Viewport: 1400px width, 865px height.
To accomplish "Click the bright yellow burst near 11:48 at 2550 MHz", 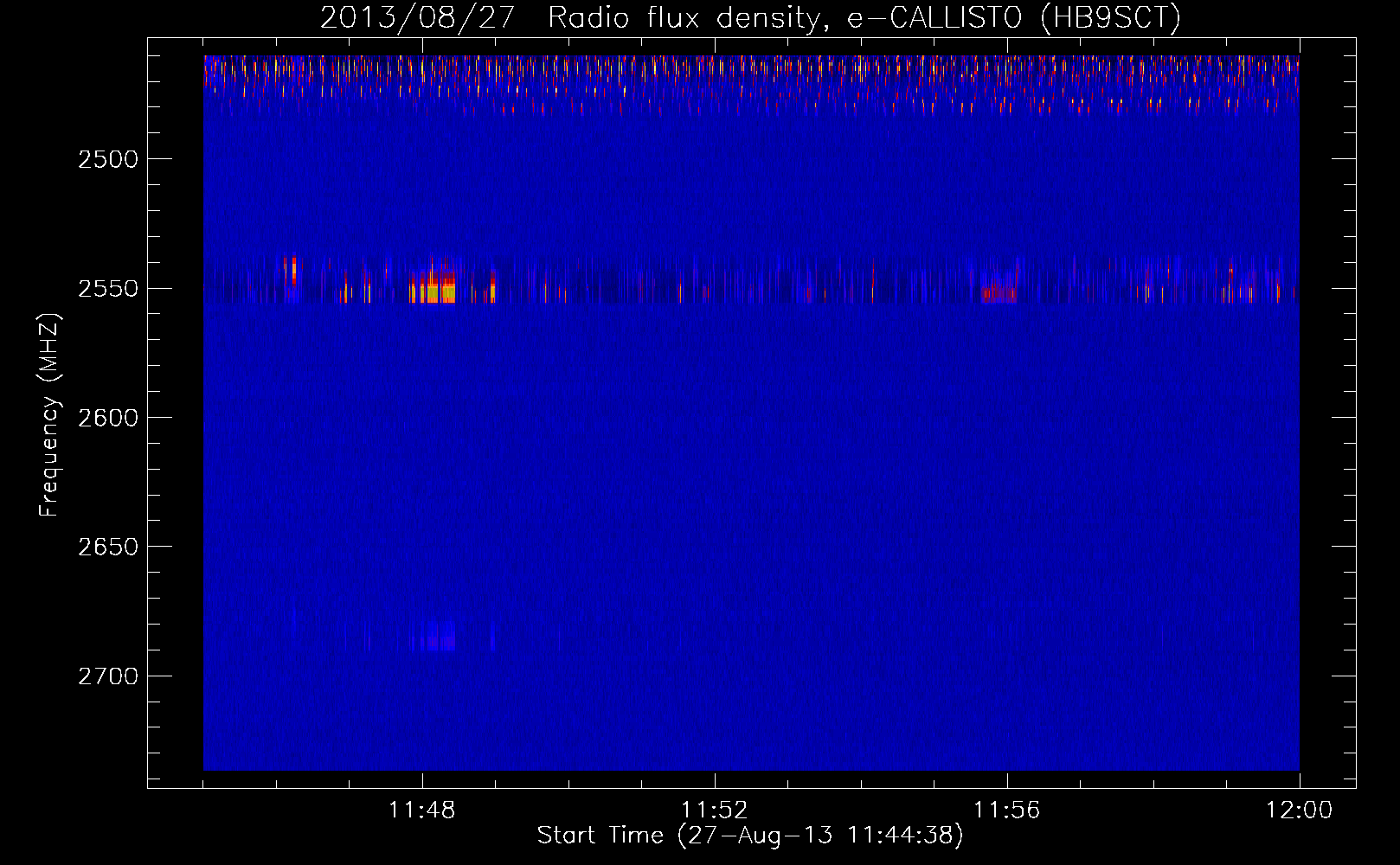I will tap(433, 286).
